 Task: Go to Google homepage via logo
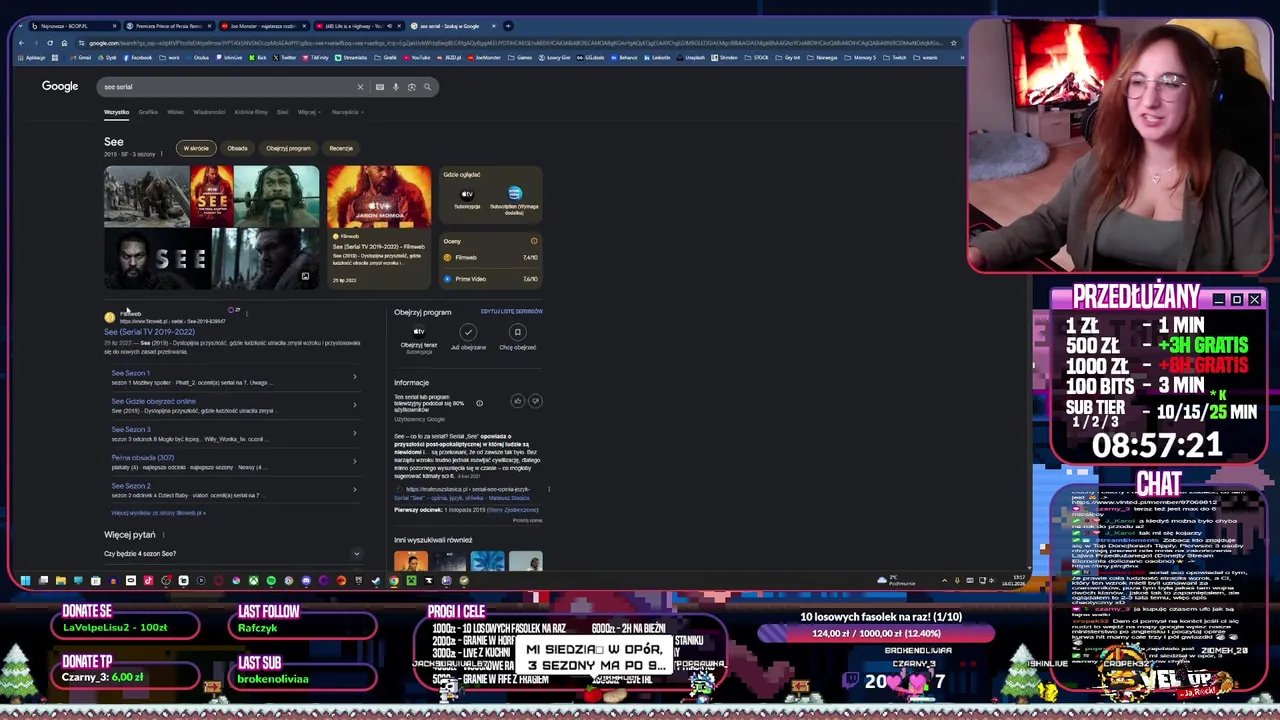pyautogui.click(x=60, y=86)
